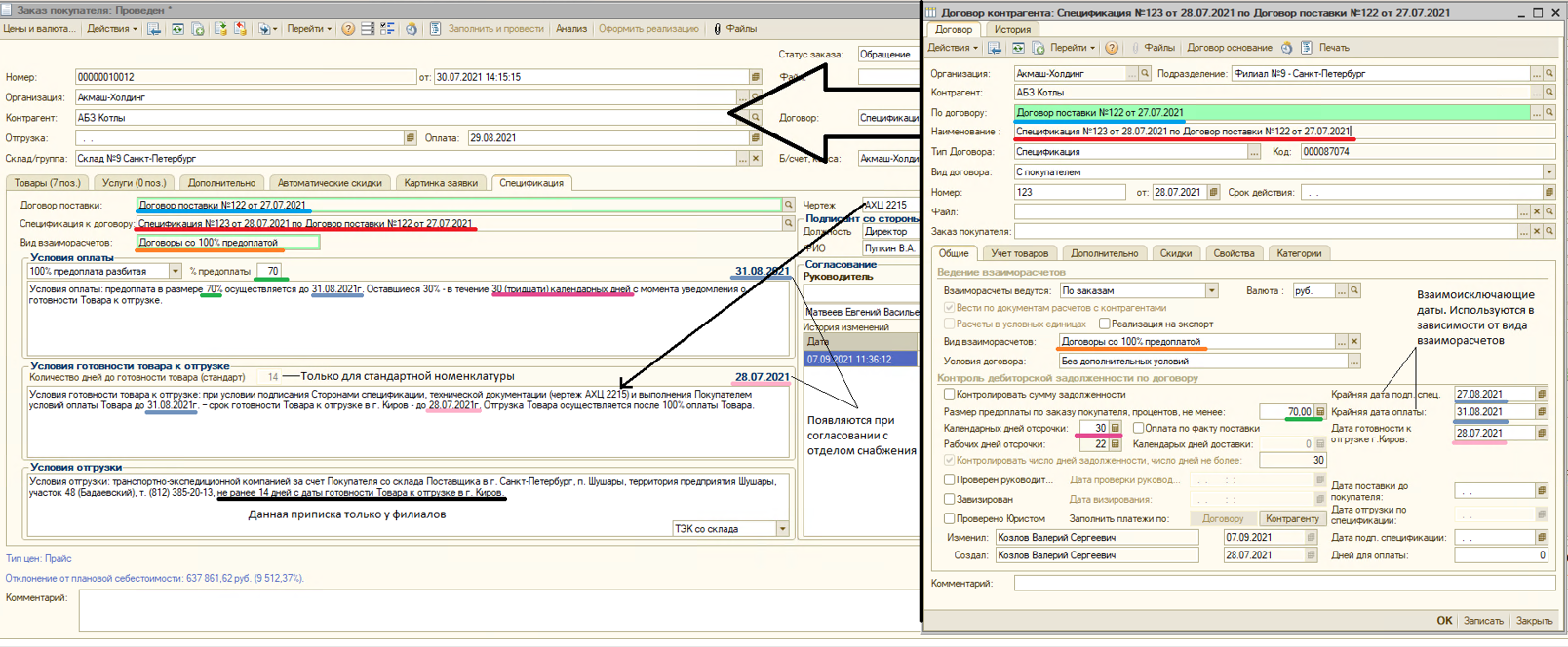Screen dimensions: 1568x647
Task: Open Действия dropdown in order window
Action: point(112,29)
